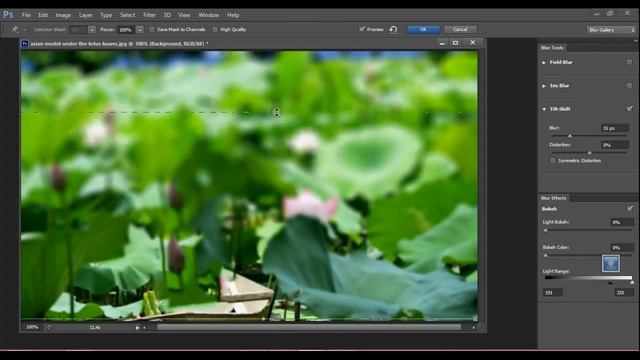
Task: Open the View menu
Action: (x=184, y=15)
